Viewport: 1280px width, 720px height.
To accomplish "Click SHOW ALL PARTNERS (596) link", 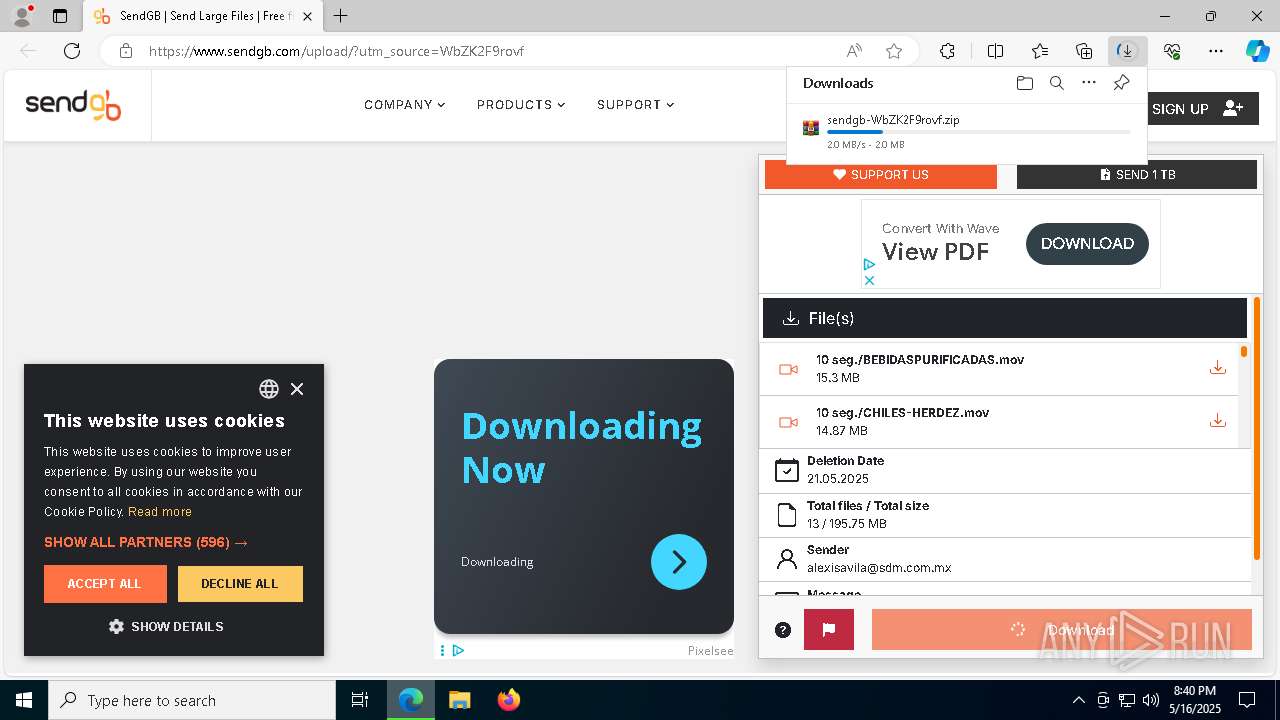I will [146, 542].
